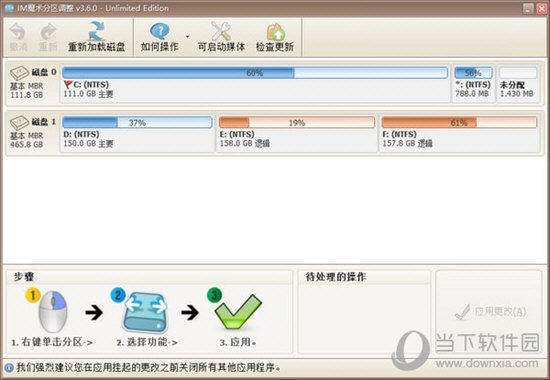This screenshot has height=380, width=550.
Task: Click the '1. 右键单击分区->' step text
Action: pyautogui.click(x=52, y=342)
